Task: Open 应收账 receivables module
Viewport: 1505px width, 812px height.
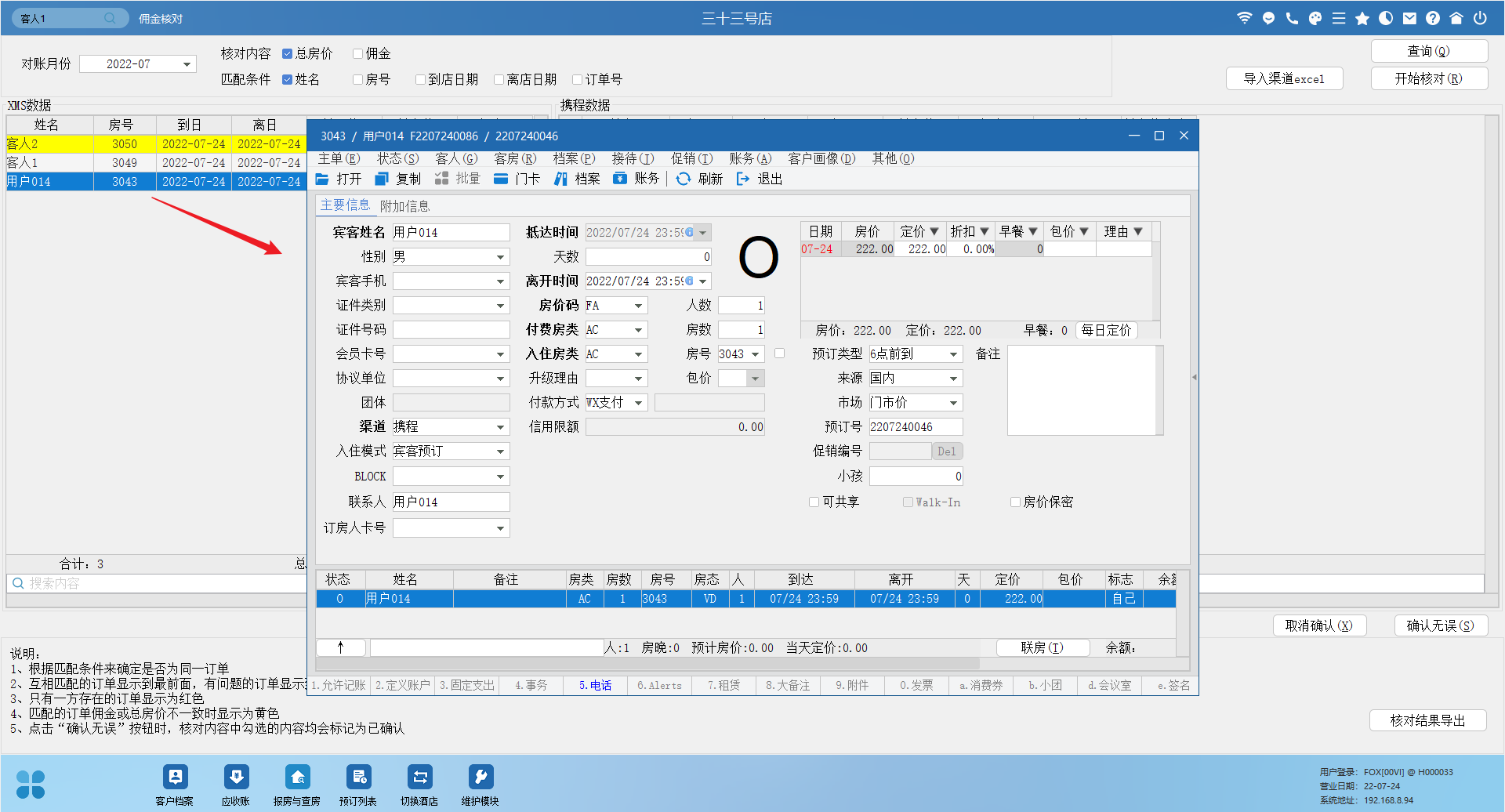Action: point(236,785)
